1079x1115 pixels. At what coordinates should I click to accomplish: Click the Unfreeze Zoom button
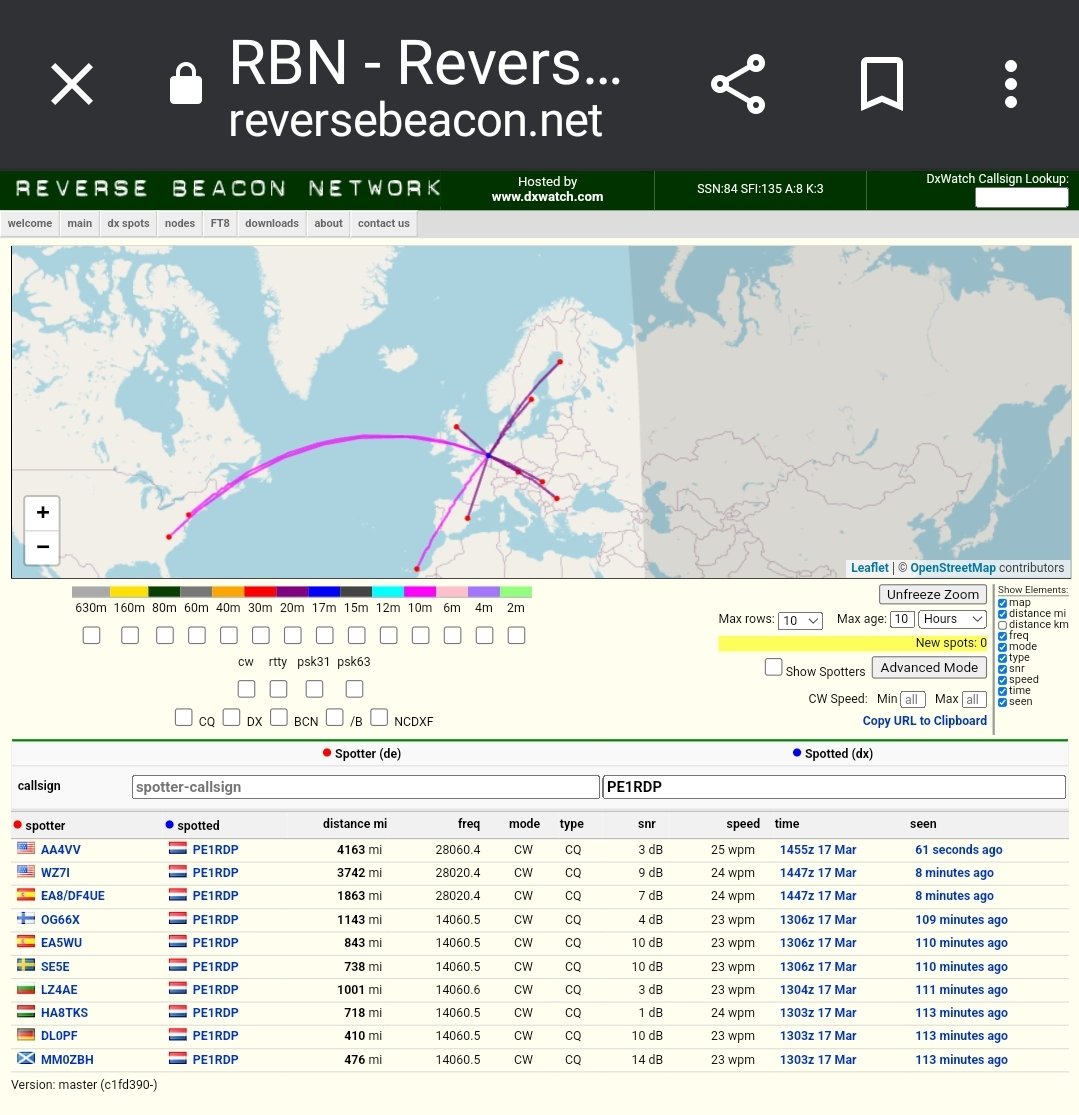click(932, 594)
